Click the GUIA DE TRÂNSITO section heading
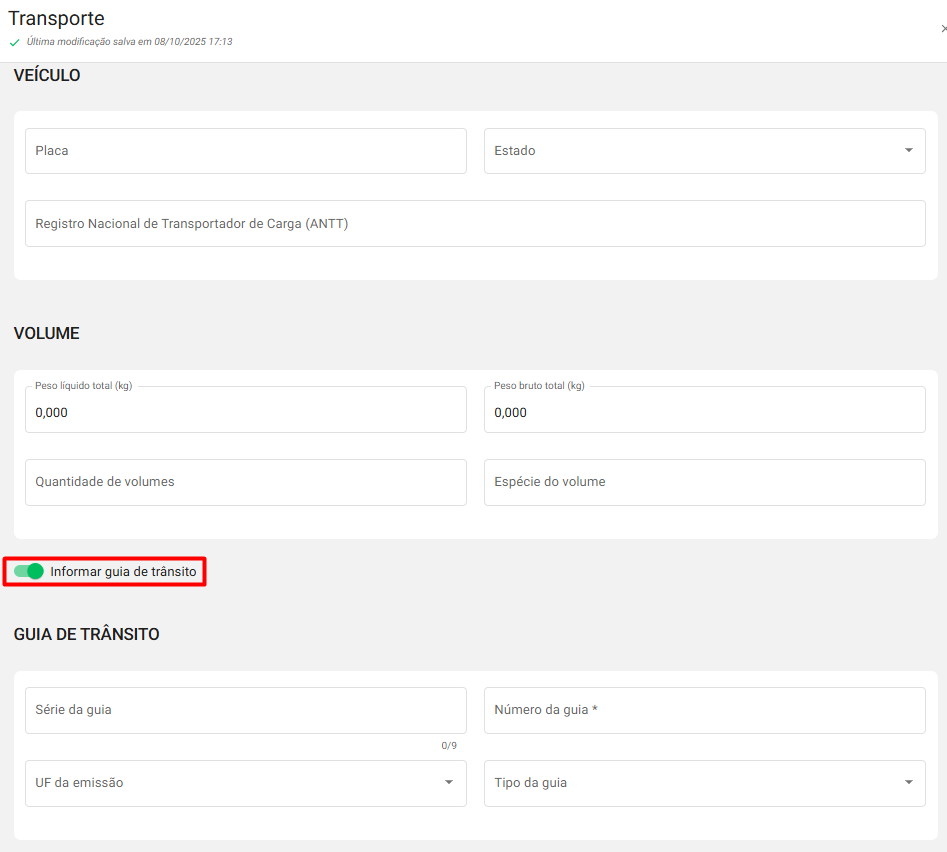This screenshot has height=852, width=947. [x=86, y=634]
